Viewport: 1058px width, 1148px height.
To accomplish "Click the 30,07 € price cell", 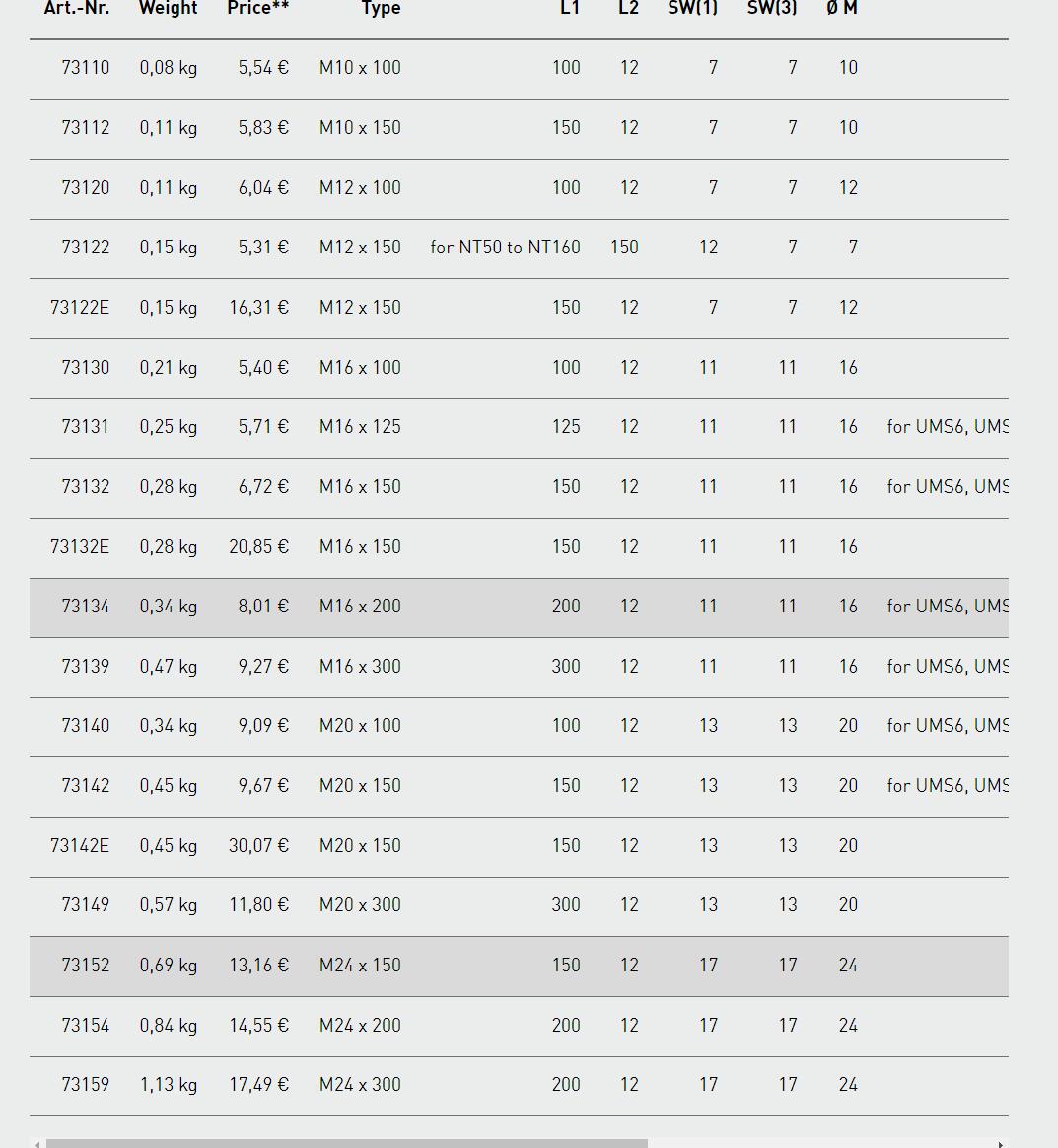I will point(258,845).
